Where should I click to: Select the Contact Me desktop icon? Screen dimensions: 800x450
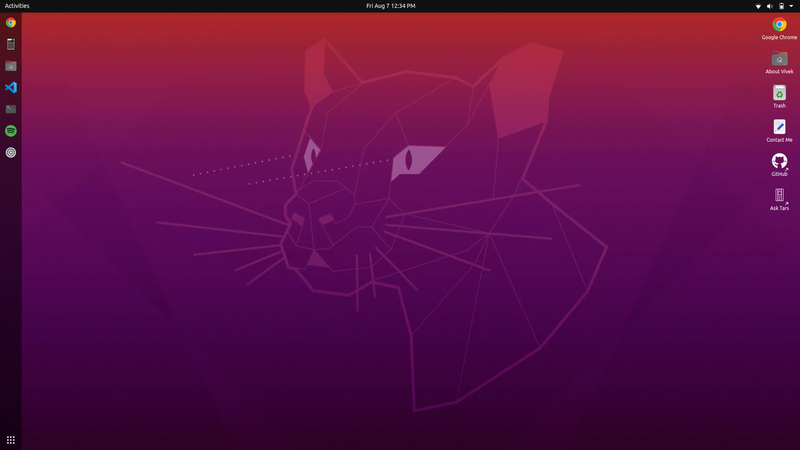pyautogui.click(x=779, y=131)
